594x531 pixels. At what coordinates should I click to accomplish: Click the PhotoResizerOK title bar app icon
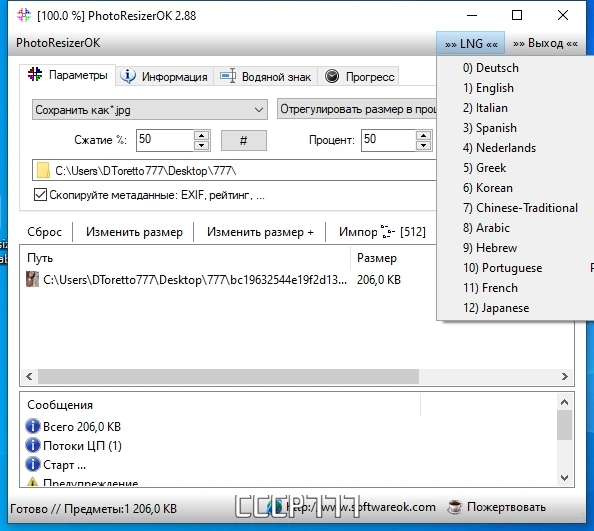coord(24,15)
